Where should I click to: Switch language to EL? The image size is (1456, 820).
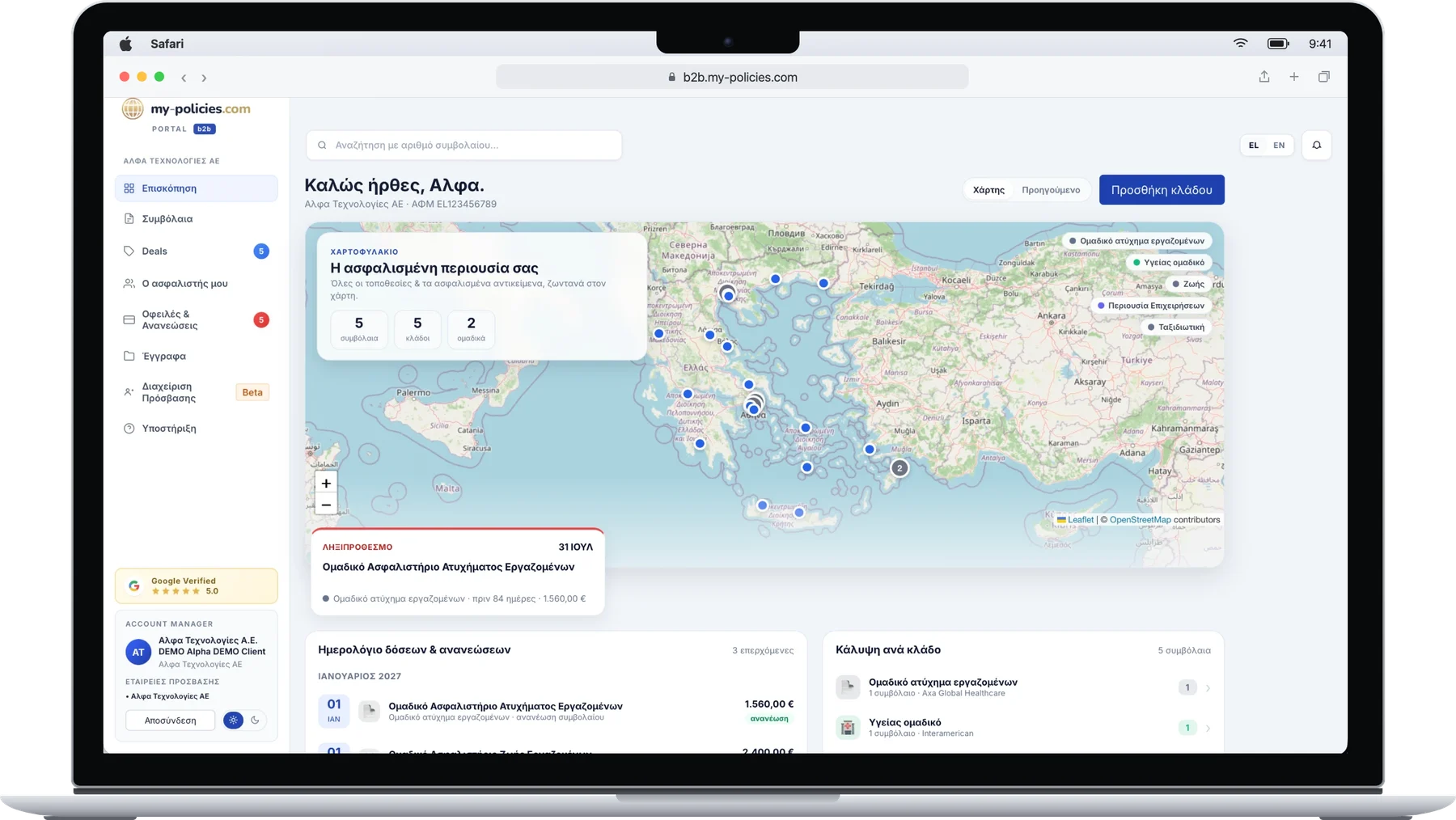[1254, 146]
